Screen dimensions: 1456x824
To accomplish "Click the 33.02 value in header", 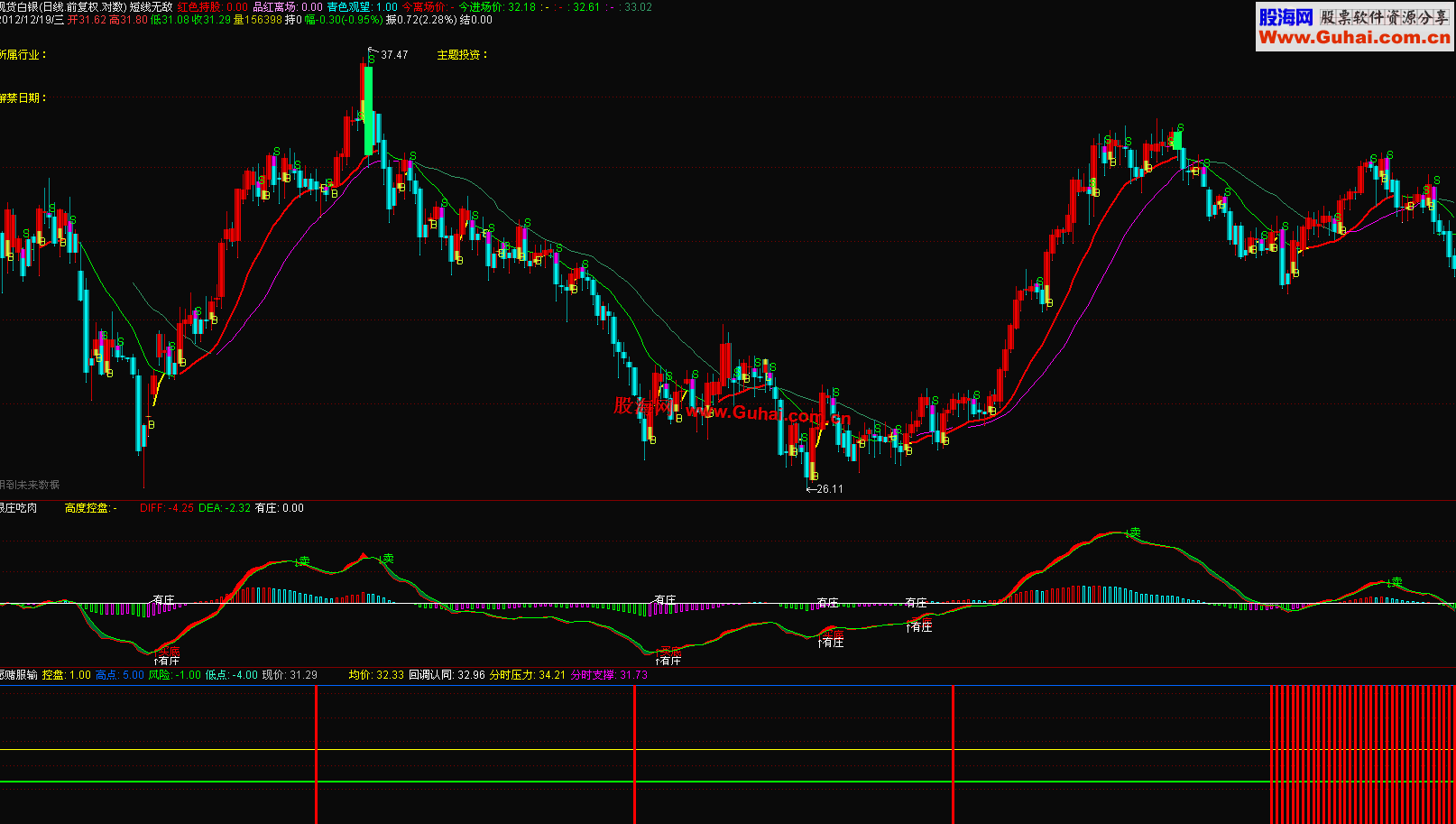I will pos(638,6).
